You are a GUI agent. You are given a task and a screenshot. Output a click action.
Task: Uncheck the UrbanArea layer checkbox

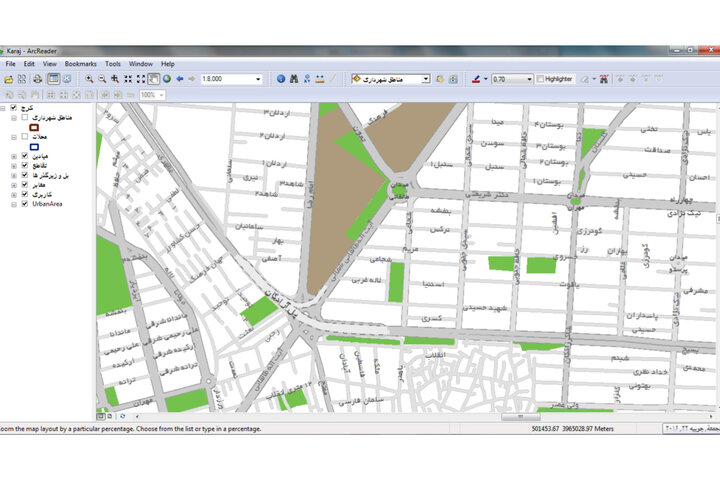[x=25, y=203]
